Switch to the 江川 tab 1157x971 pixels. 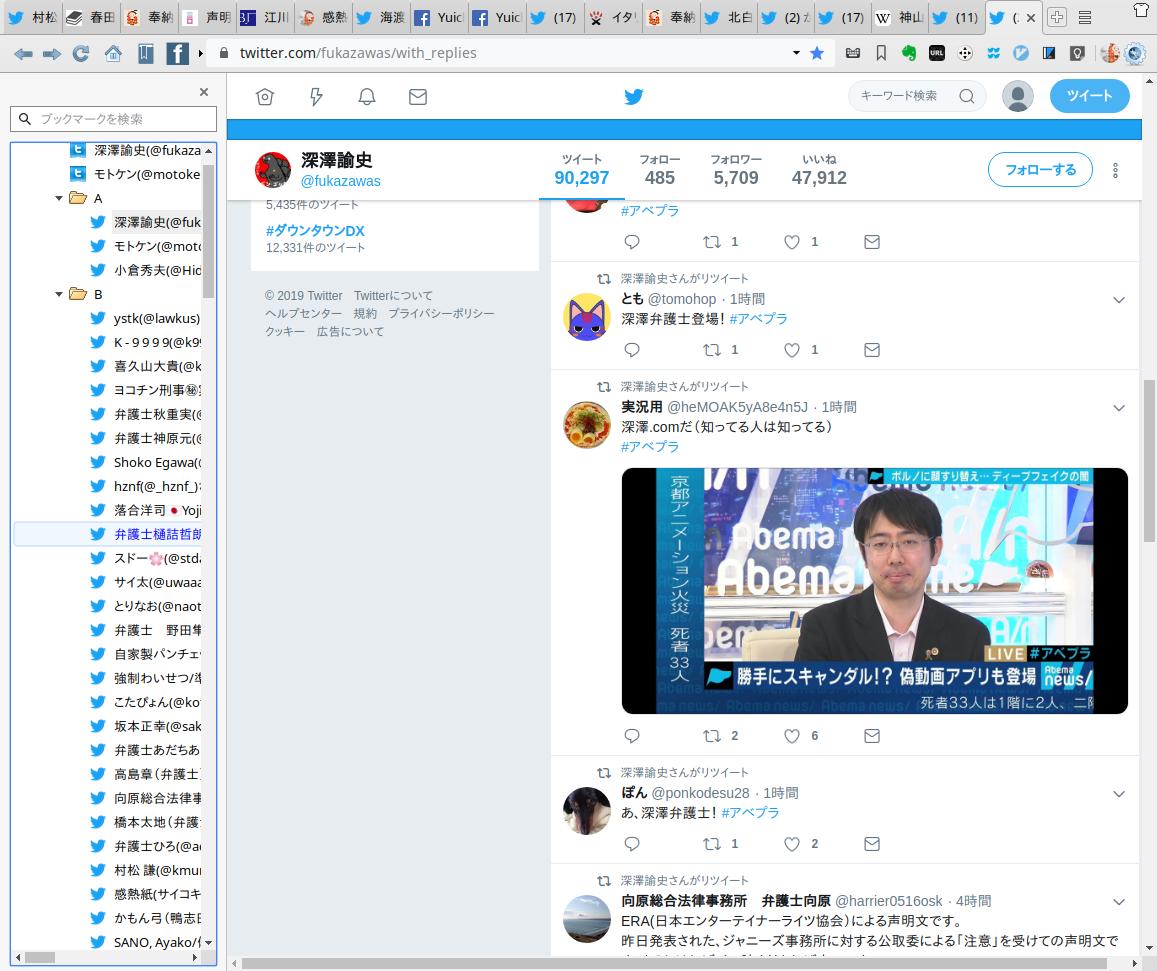click(264, 17)
